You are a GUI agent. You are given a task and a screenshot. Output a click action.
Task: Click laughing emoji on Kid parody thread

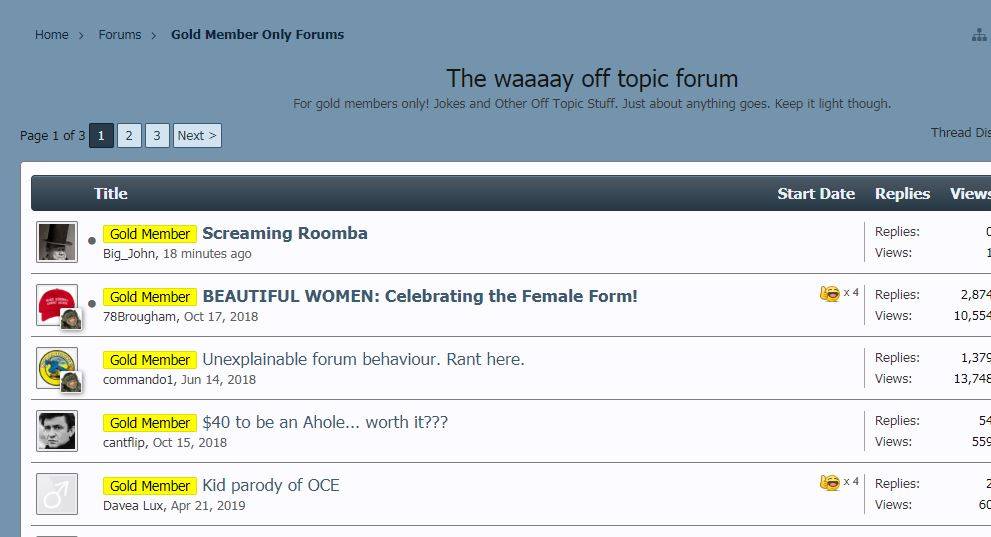(x=829, y=482)
